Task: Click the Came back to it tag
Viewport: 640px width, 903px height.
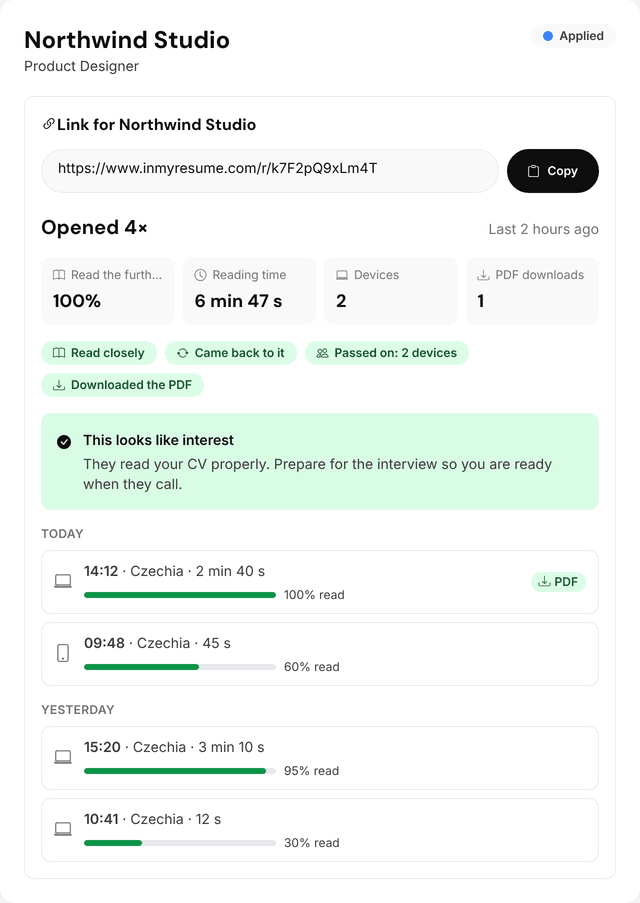Action: coord(231,353)
